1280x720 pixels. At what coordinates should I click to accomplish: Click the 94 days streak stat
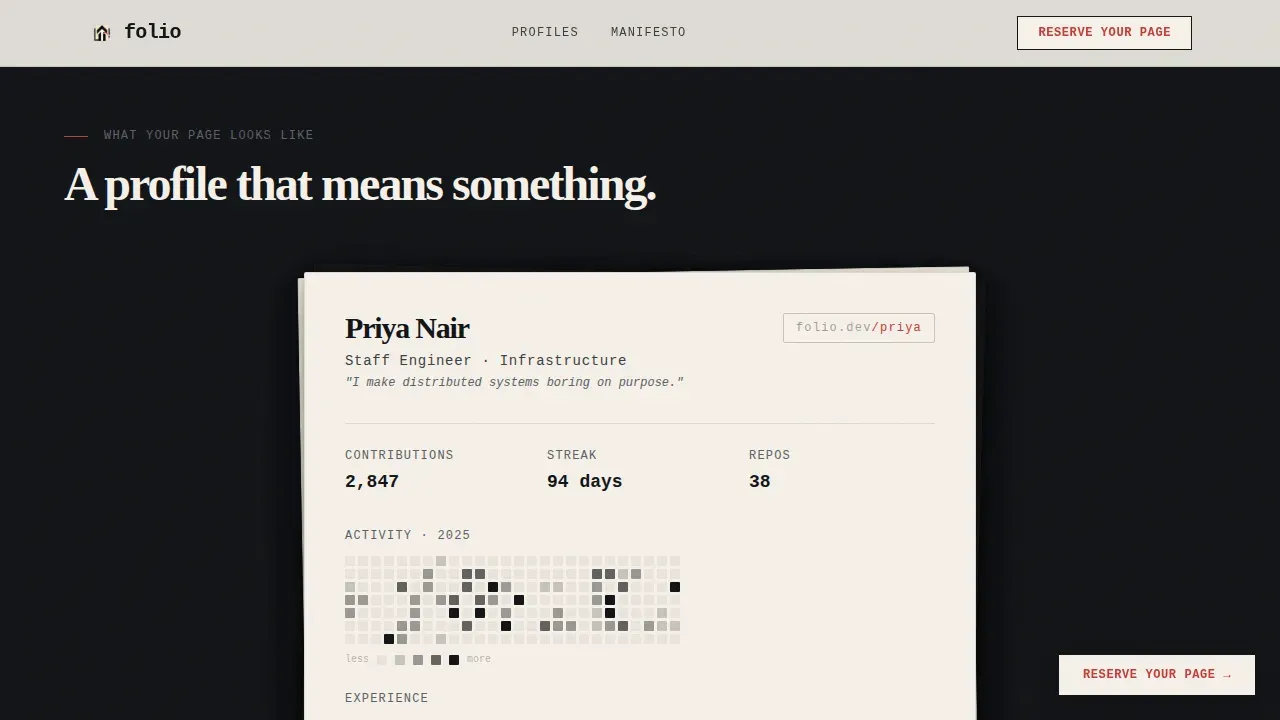tap(584, 481)
